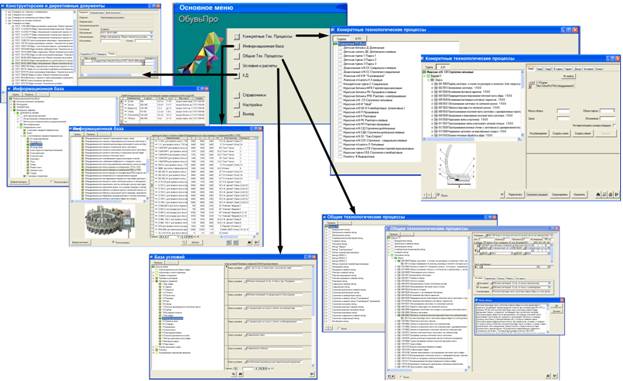Switch to the Дерево tab in Конкретные технологические процессы

click(430, 67)
